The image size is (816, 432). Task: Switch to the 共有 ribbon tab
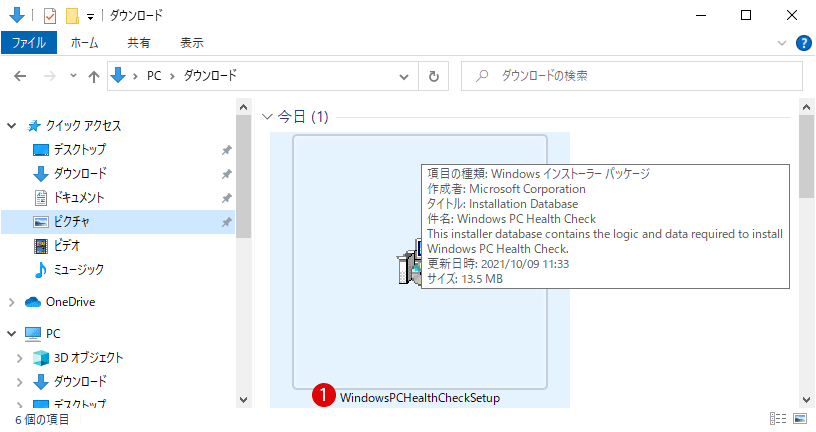click(138, 43)
